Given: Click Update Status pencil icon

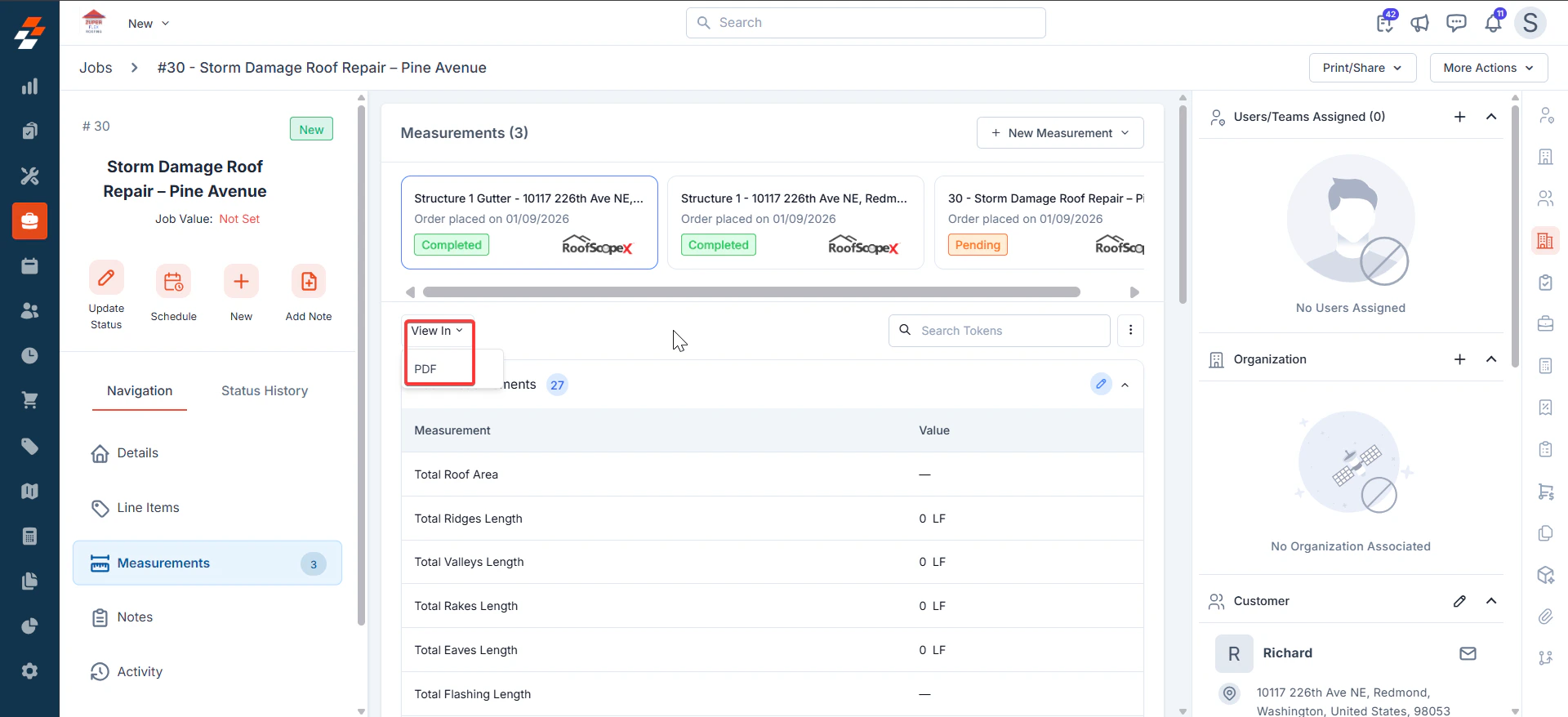Looking at the screenshot, I should point(106,278).
